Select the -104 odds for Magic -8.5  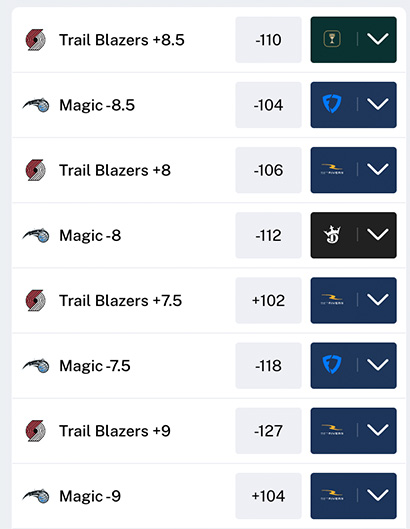click(x=268, y=105)
